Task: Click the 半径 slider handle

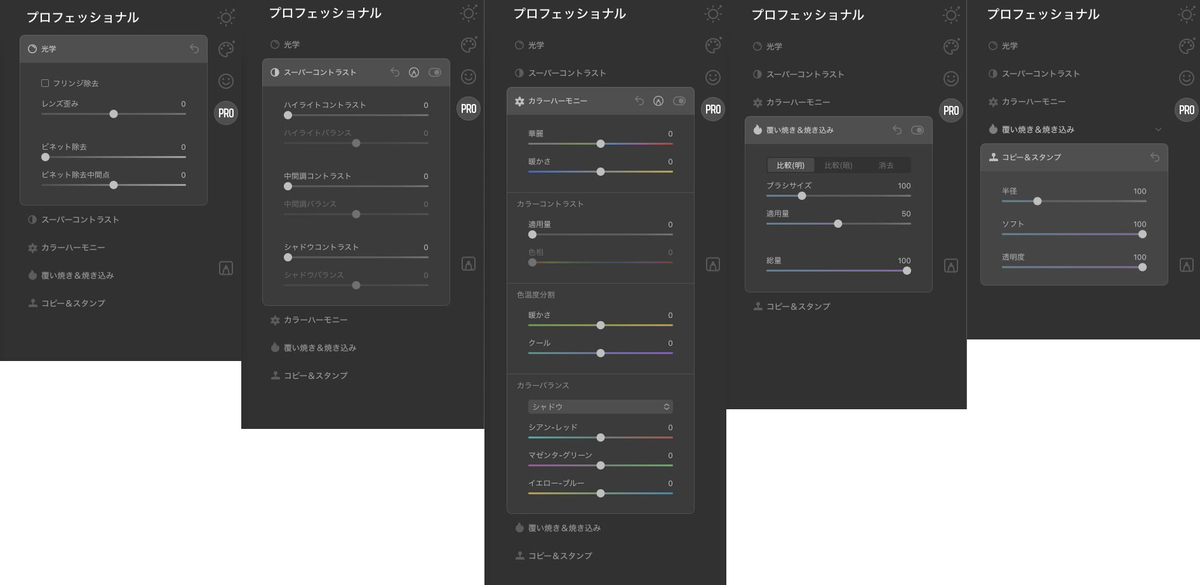Action: point(1038,201)
